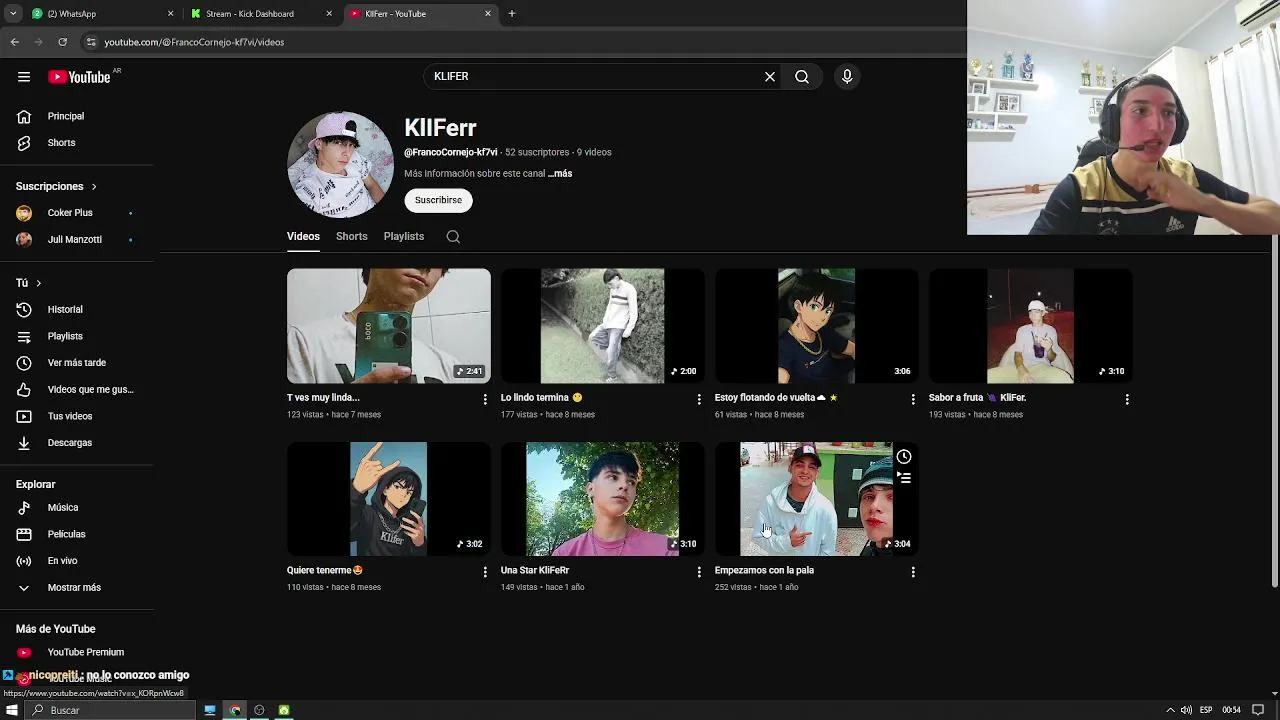Expand the Tú section
This screenshot has width=1280, height=720.
pyautogui.click(x=29, y=283)
